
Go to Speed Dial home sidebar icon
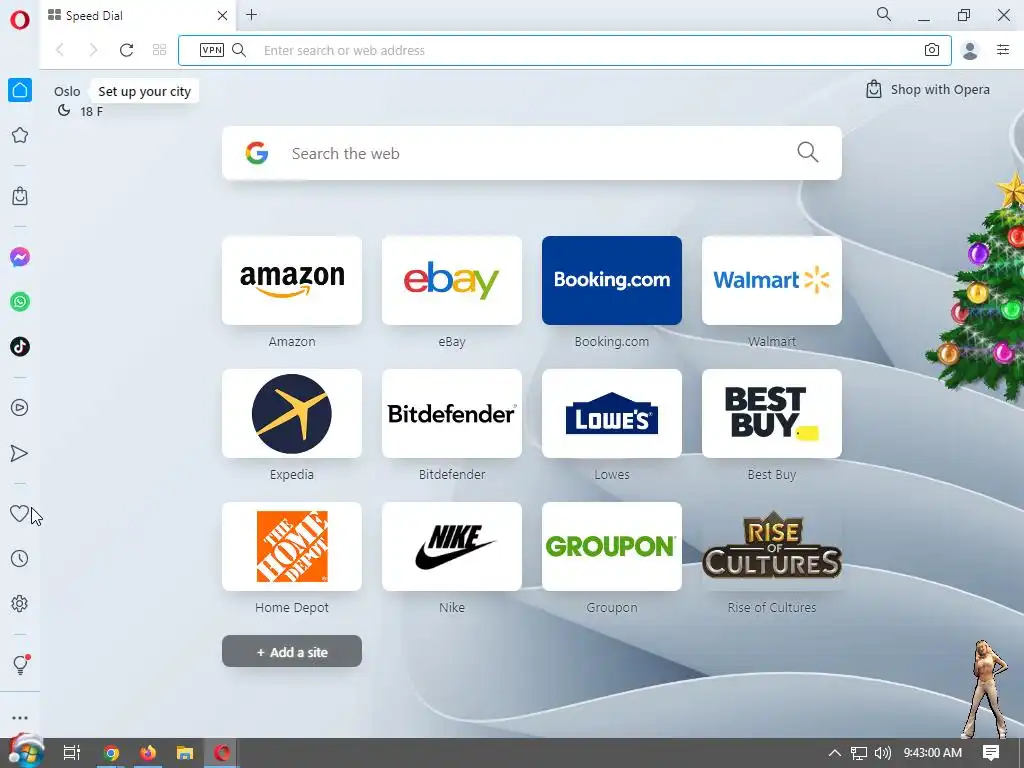(x=20, y=90)
